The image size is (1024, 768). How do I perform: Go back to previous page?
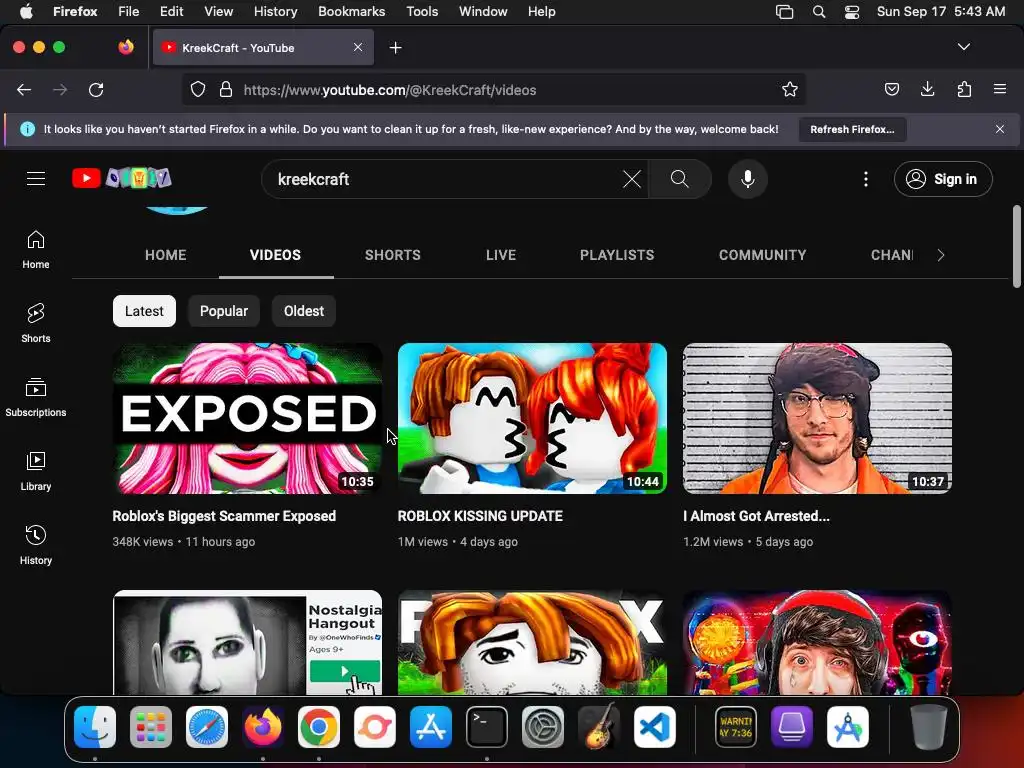[x=24, y=90]
